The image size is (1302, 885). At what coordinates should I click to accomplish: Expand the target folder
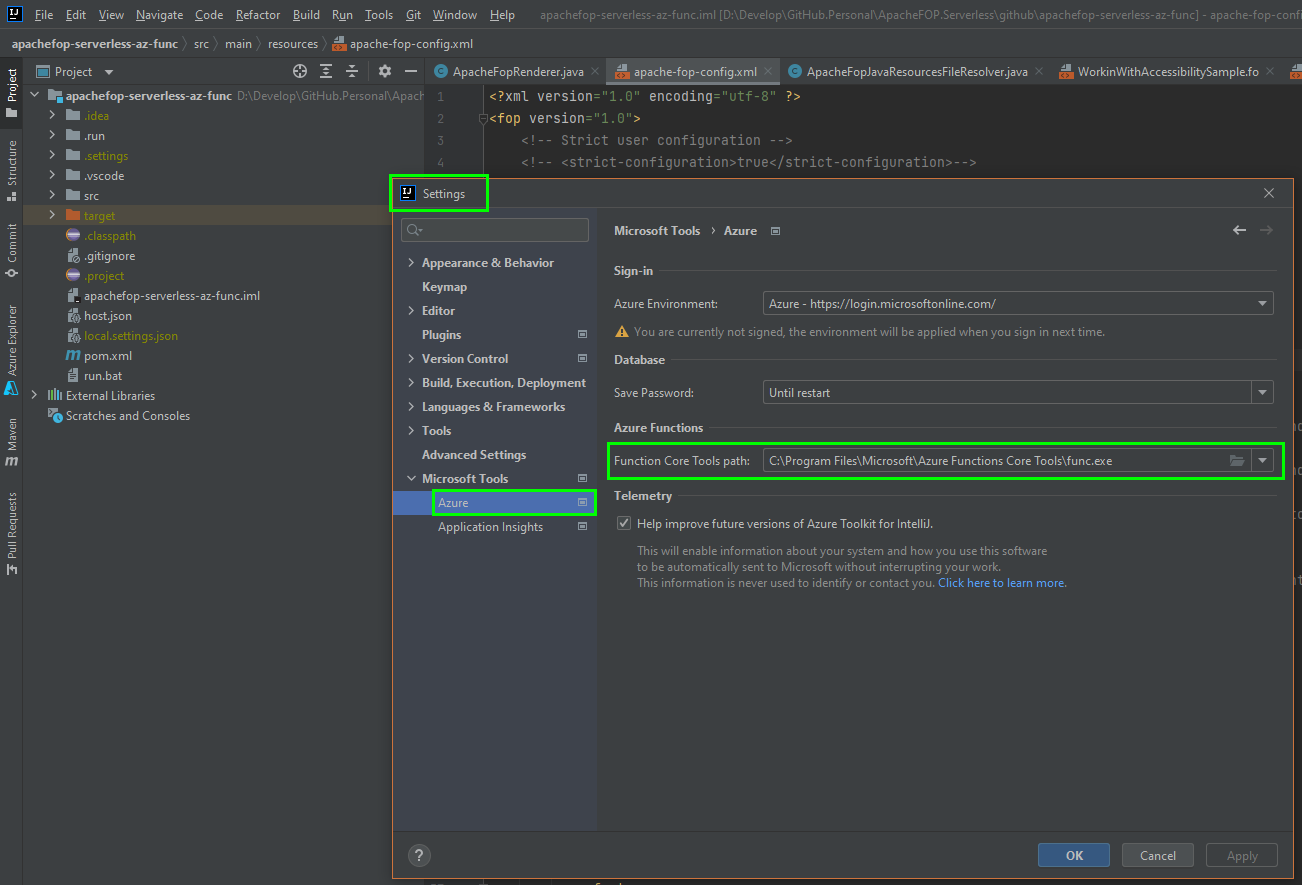coord(52,216)
